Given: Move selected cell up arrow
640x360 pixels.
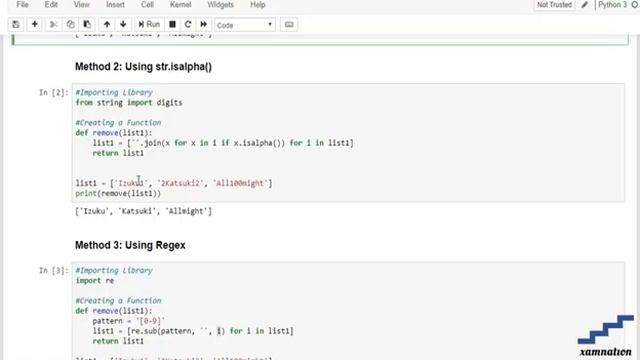Looking at the screenshot, I should 107,24.
